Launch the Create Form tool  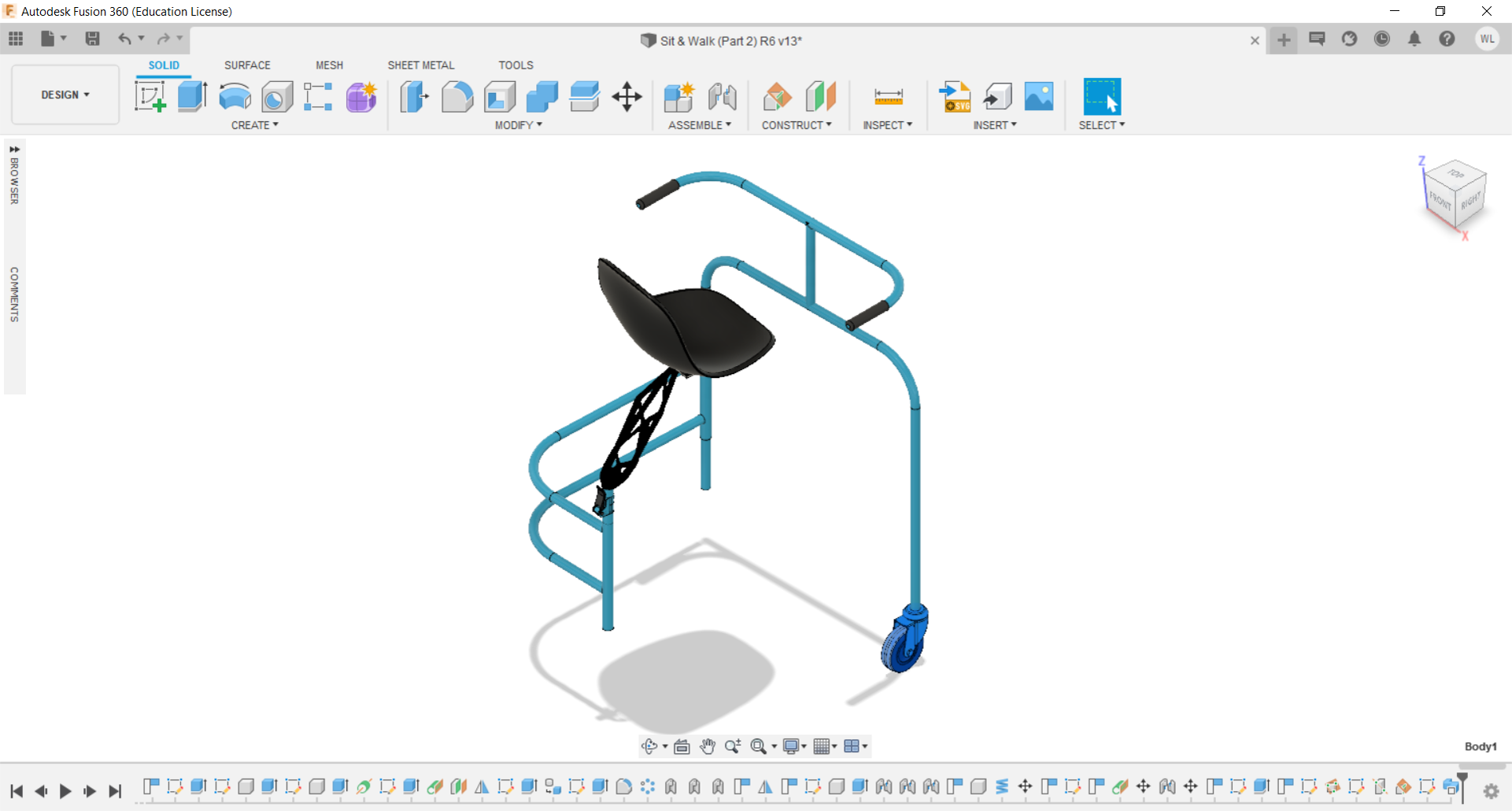360,96
